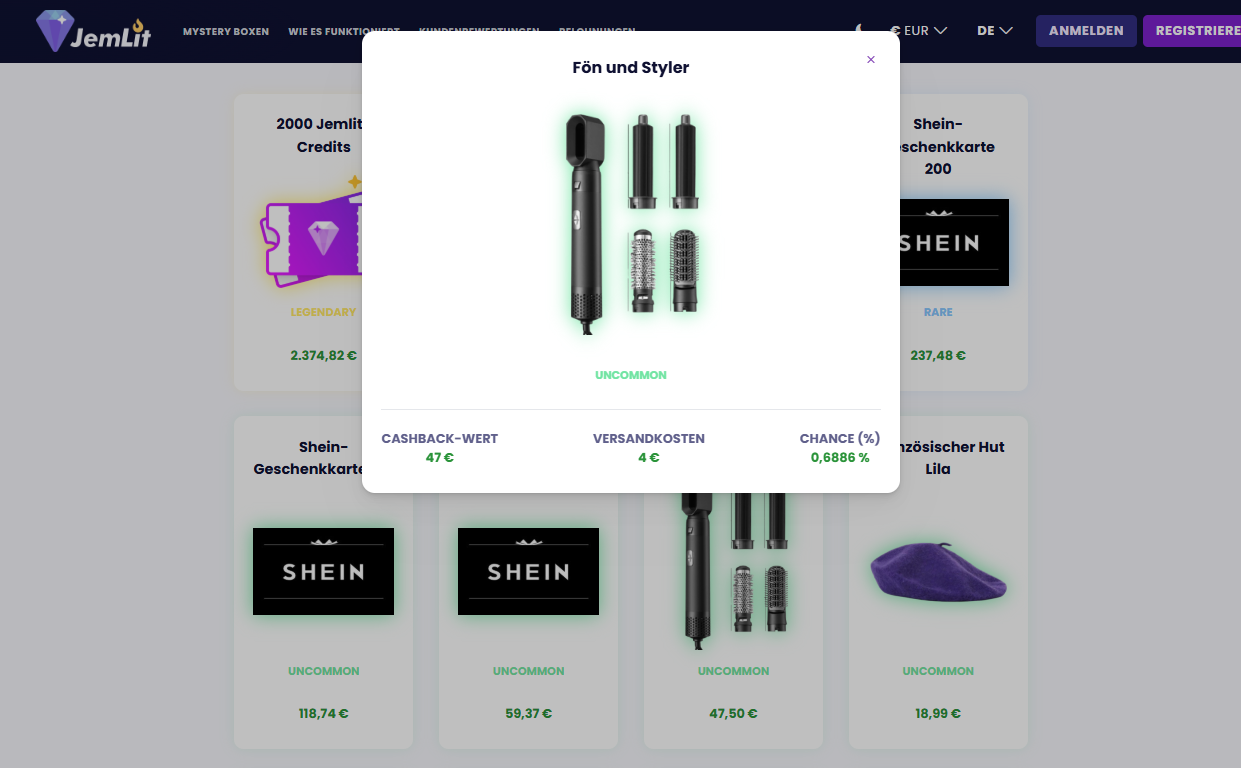Open the EUR currency dropdown
Screen dimensions: 1241x768
[919, 31]
